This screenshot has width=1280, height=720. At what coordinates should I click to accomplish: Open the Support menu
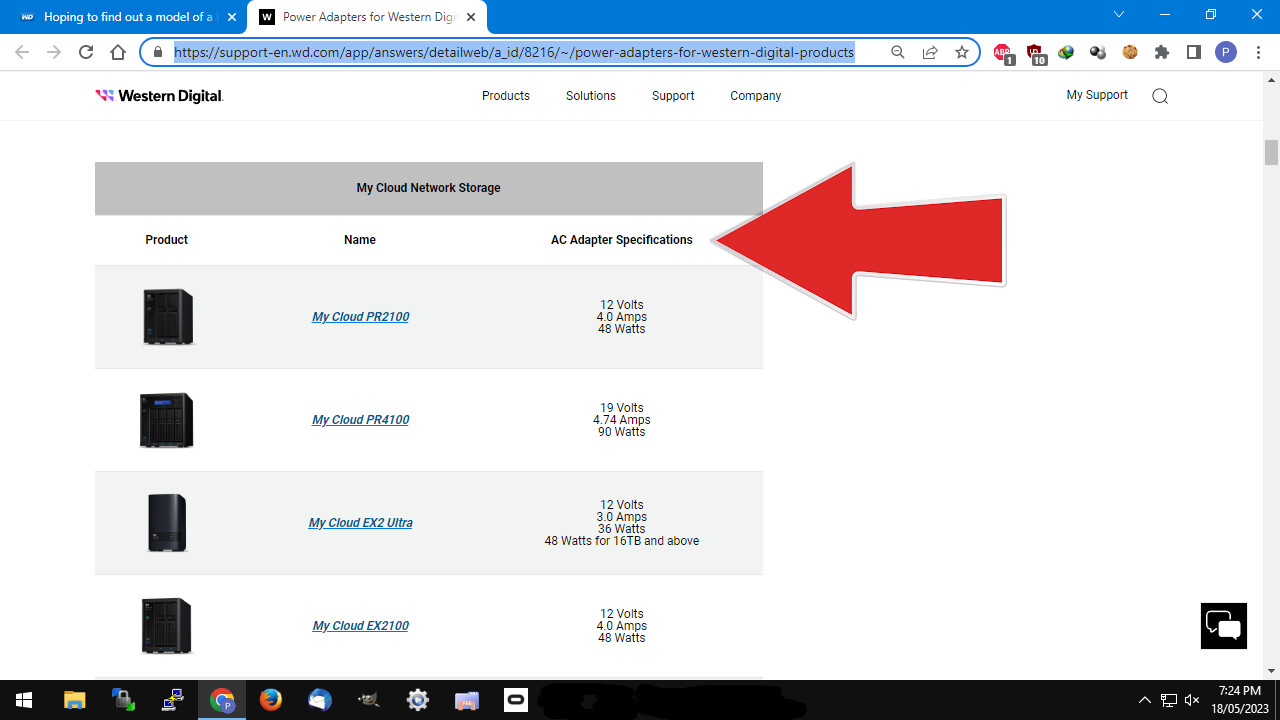pyautogui.click(x=673, y=96)
